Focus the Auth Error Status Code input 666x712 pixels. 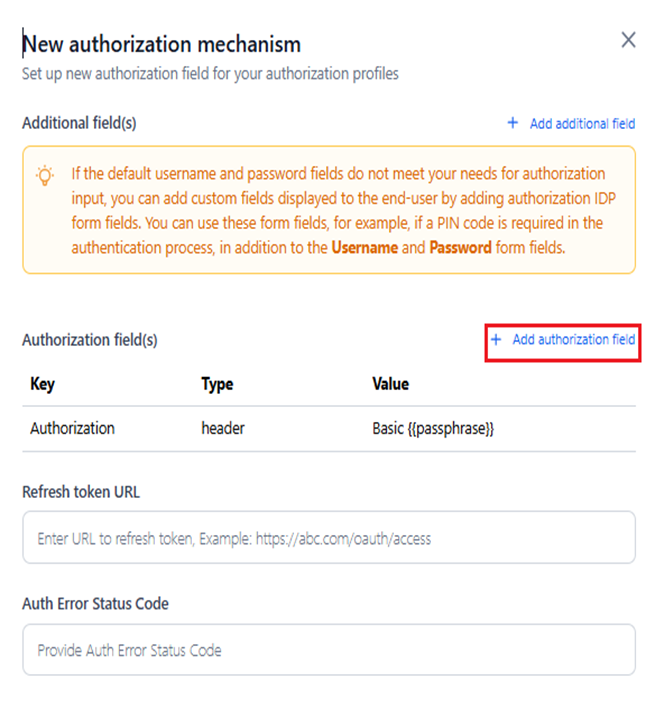click(328, 650)
